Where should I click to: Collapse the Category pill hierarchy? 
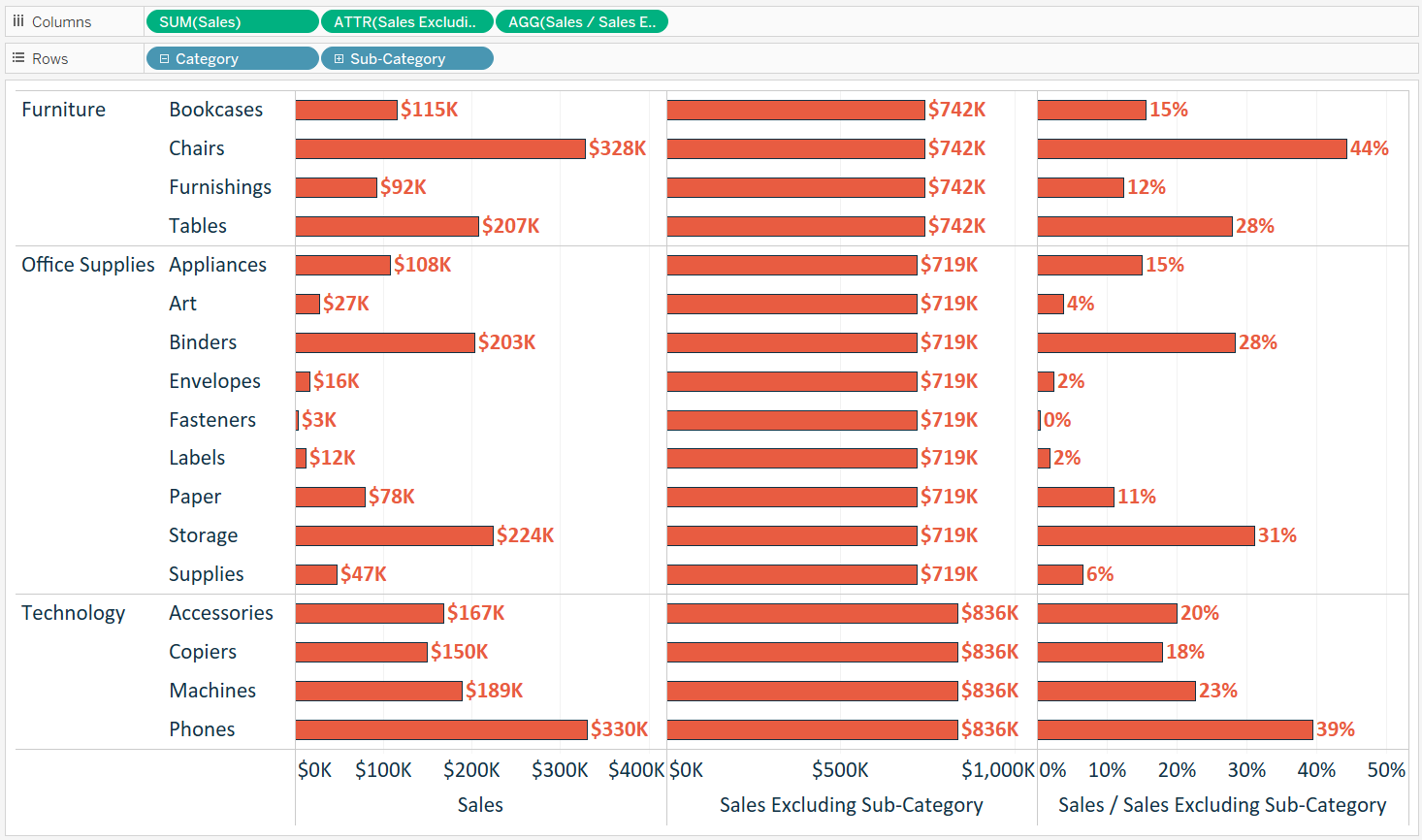point(163,58)
